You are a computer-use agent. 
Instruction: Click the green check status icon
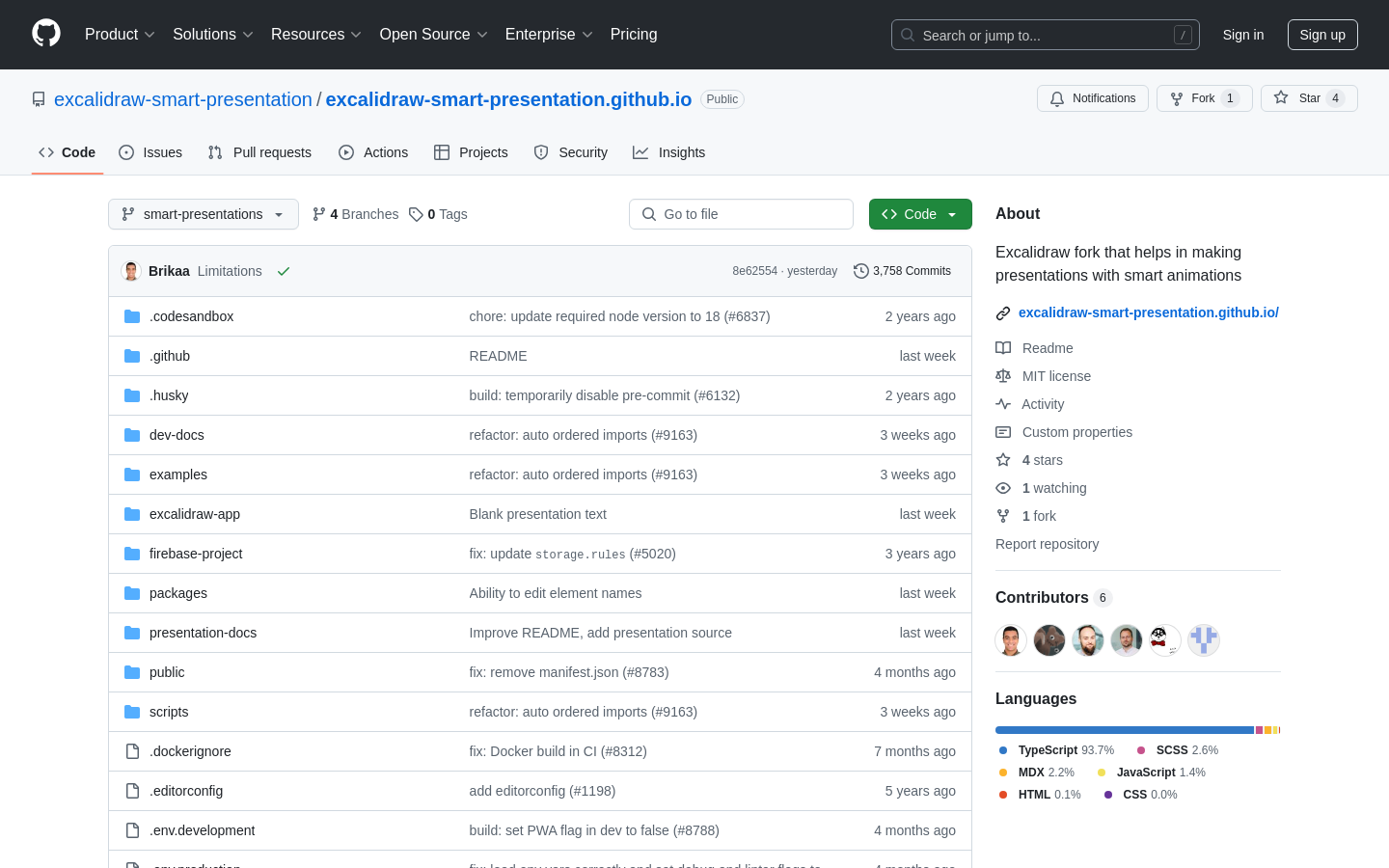[284, 271]
